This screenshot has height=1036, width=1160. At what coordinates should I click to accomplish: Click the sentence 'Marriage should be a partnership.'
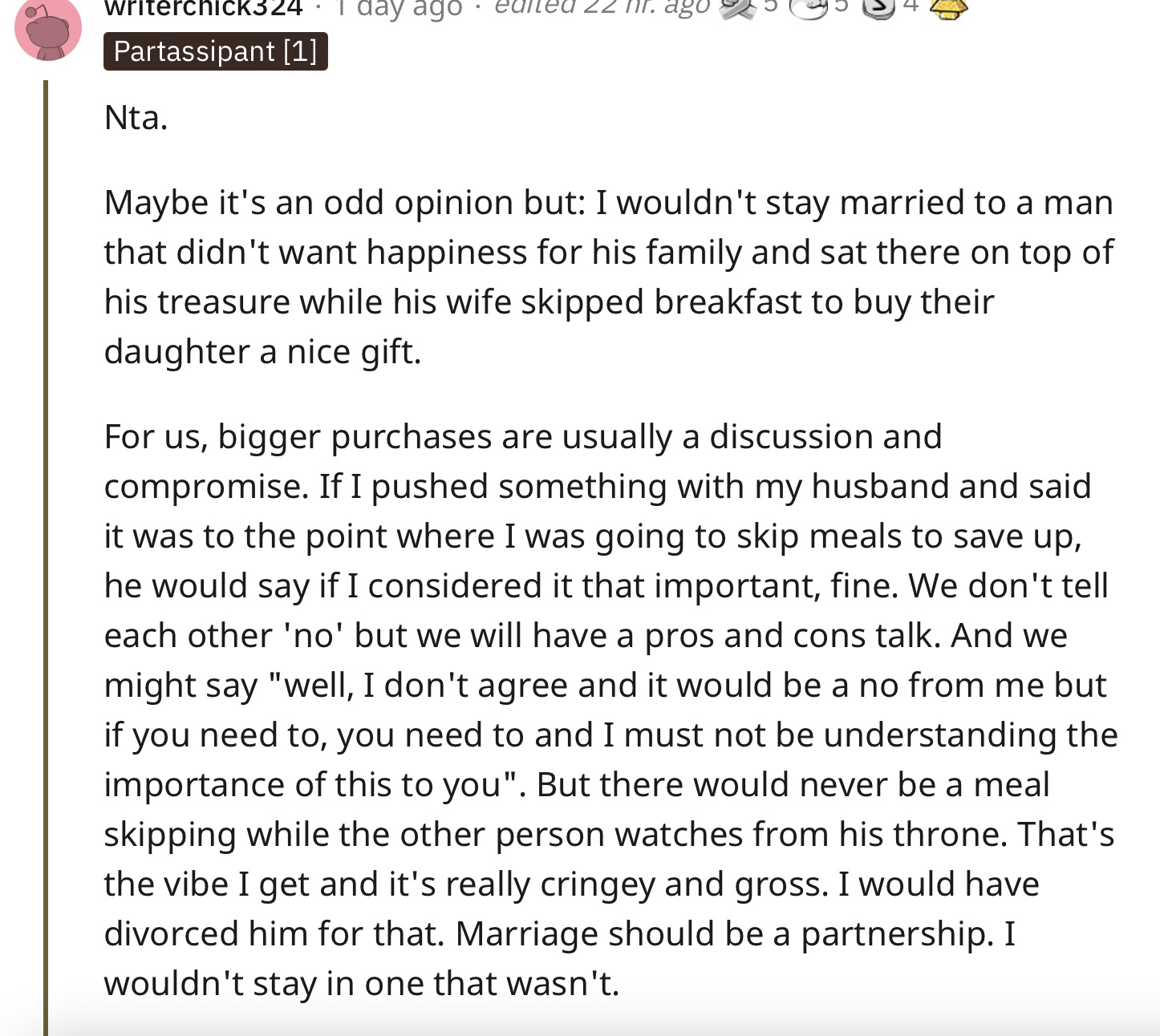pos(724,933)
